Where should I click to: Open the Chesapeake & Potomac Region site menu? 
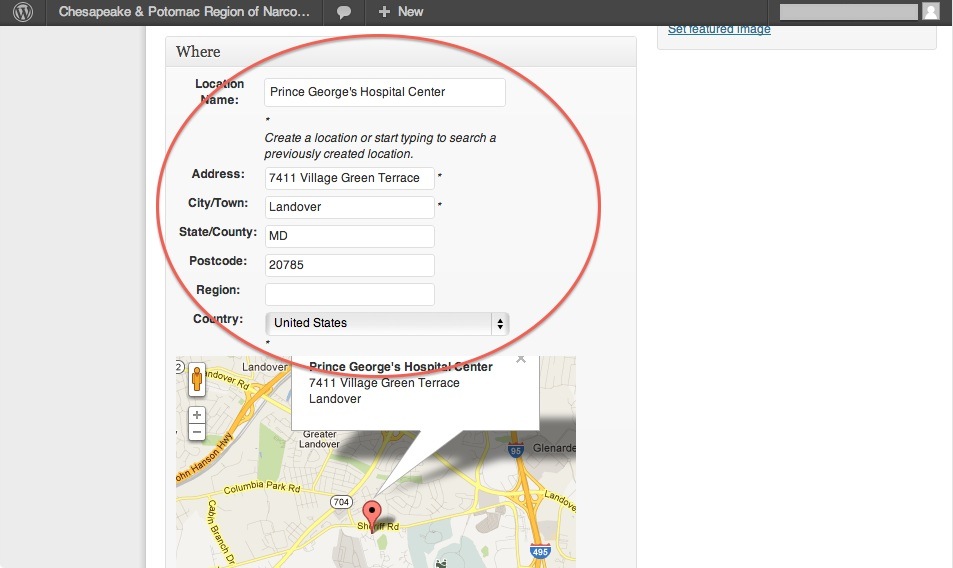(x=184, y=12)
